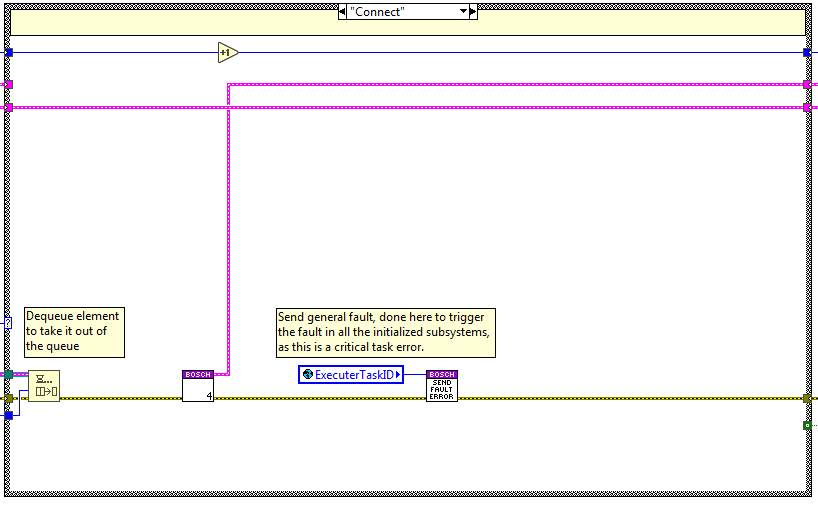Image resolution: width=818 pixels, height=505 pixels.
Task: Select the BOSCH Send Fault Error subVI
Action: point(442,386)
